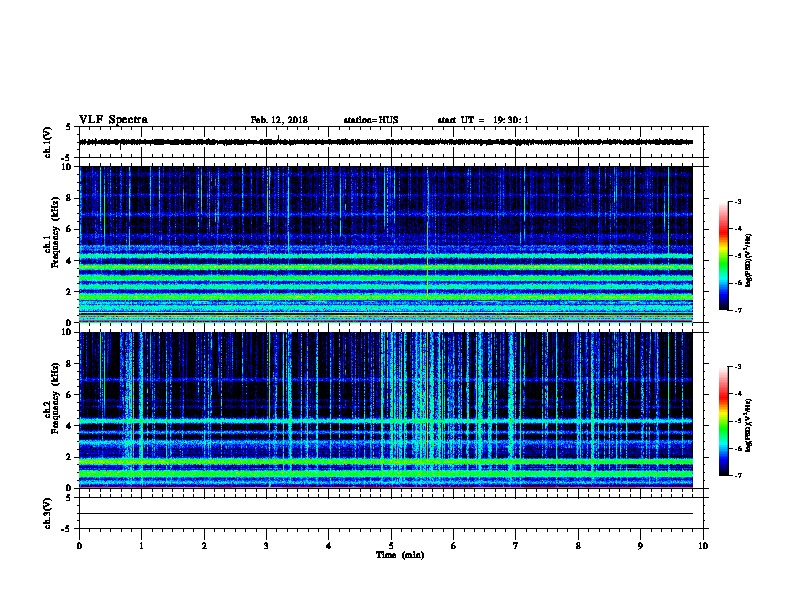Click the '-3' label on ch.2 color bar

pos(737,367)
